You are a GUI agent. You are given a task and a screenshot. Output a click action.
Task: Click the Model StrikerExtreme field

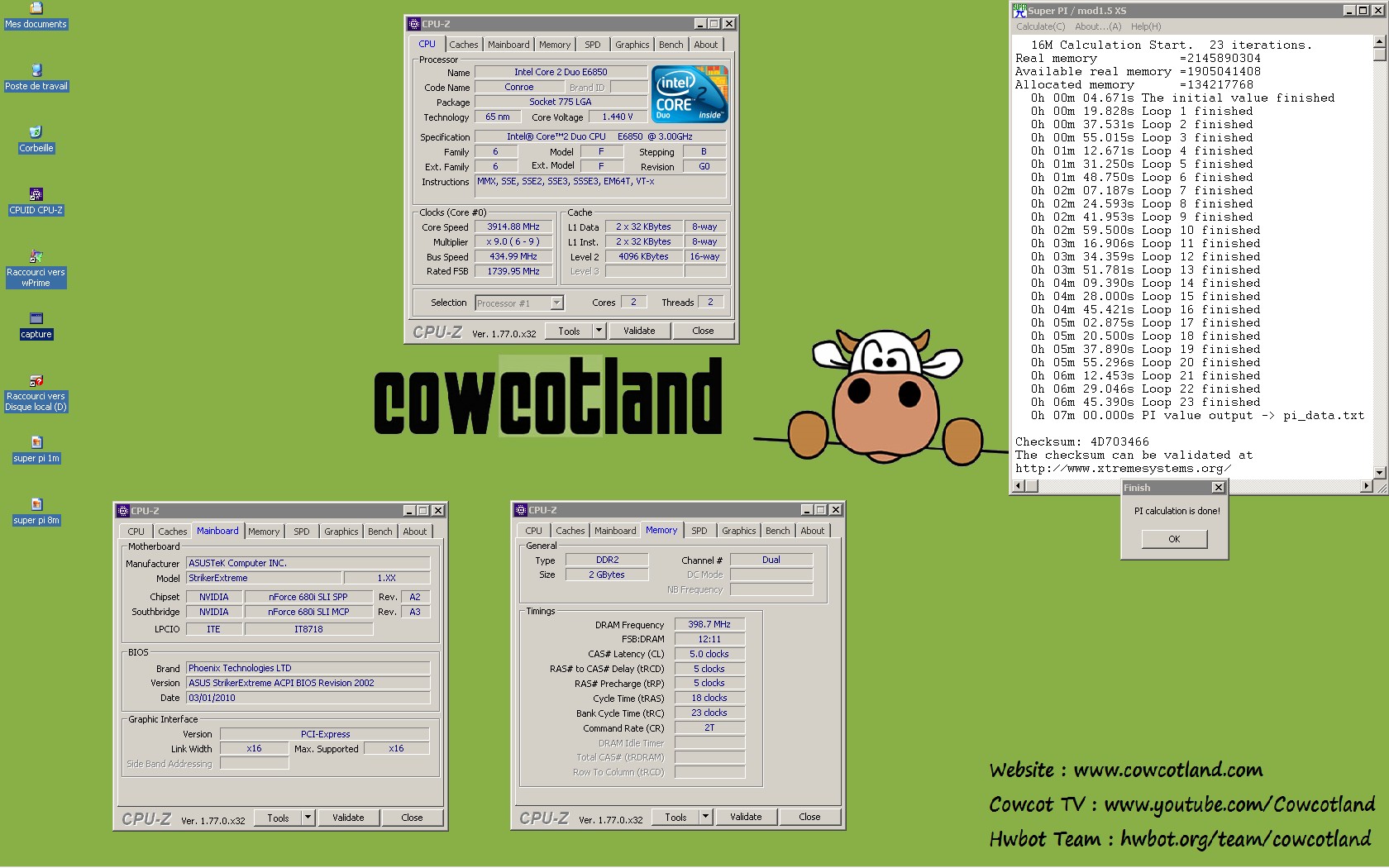(263, 578)
